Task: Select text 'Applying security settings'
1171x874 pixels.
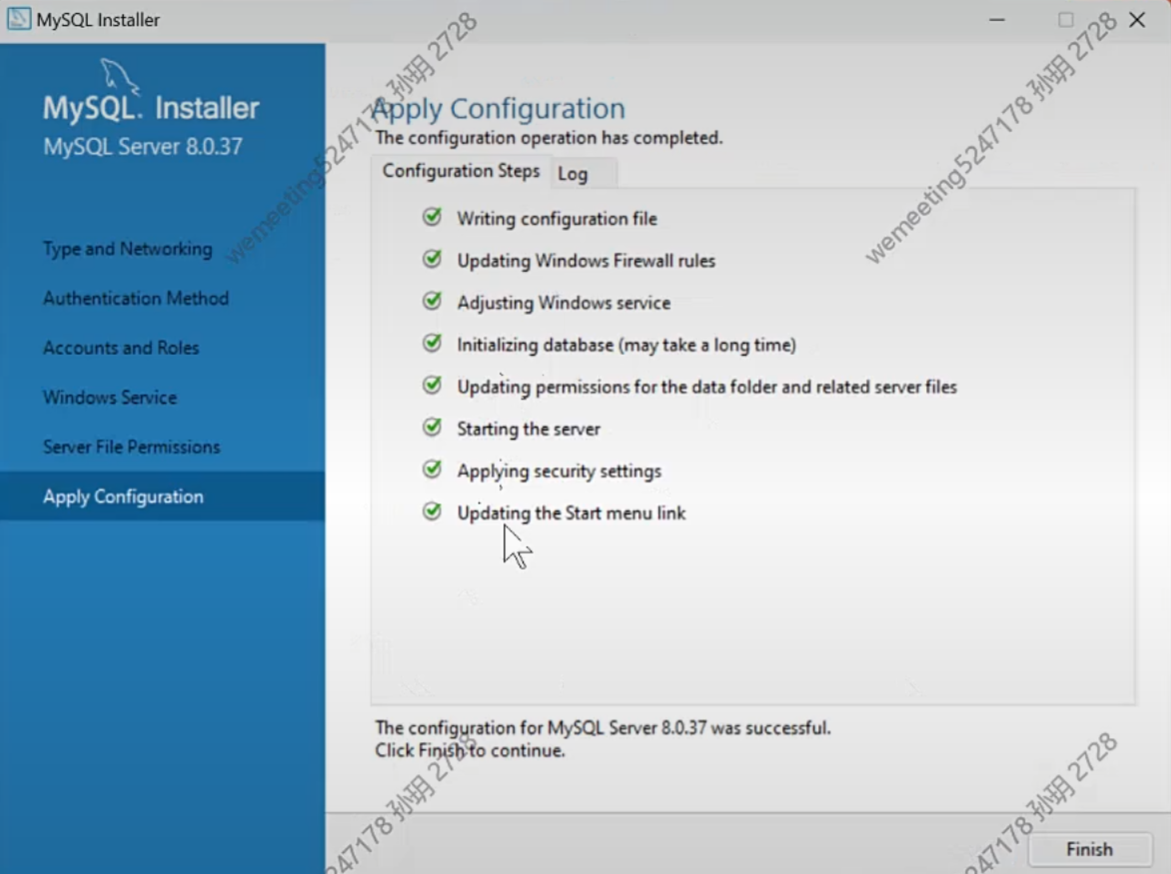Action: tap(559, 471)
